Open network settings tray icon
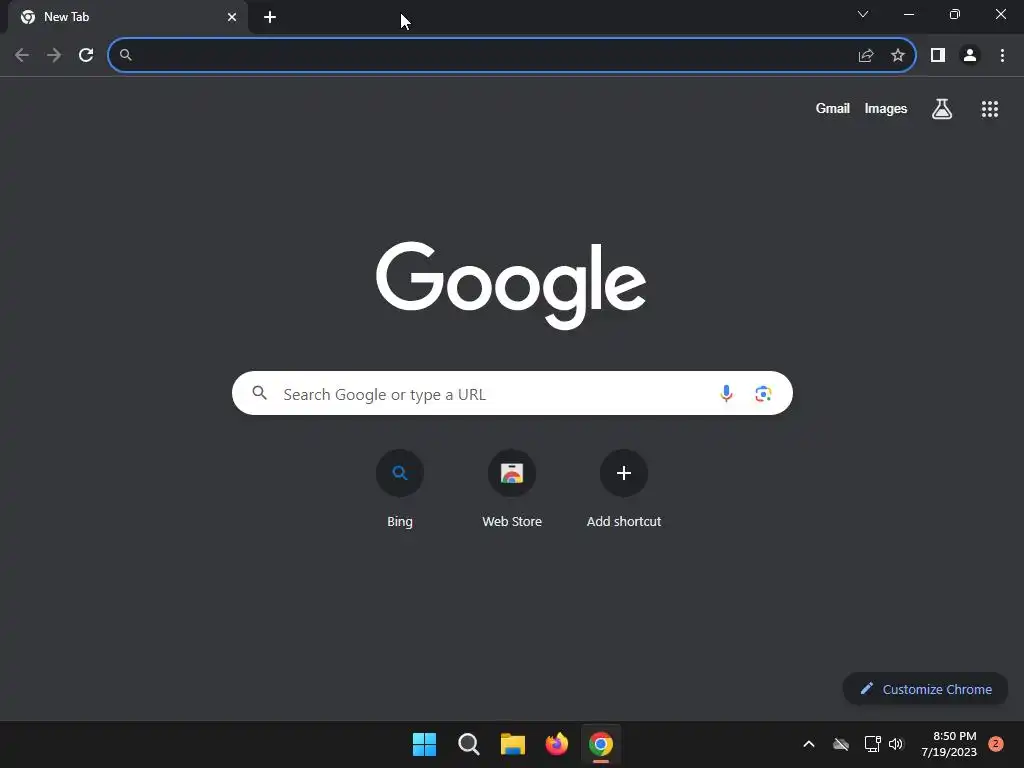Screen dimensions: 1024x768 coord(872,744)
